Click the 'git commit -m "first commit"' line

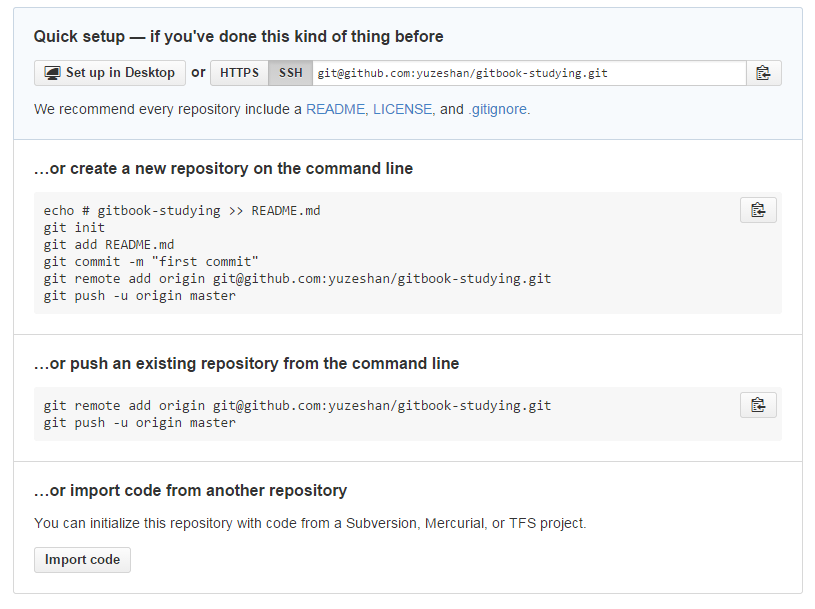click(151, 262)
